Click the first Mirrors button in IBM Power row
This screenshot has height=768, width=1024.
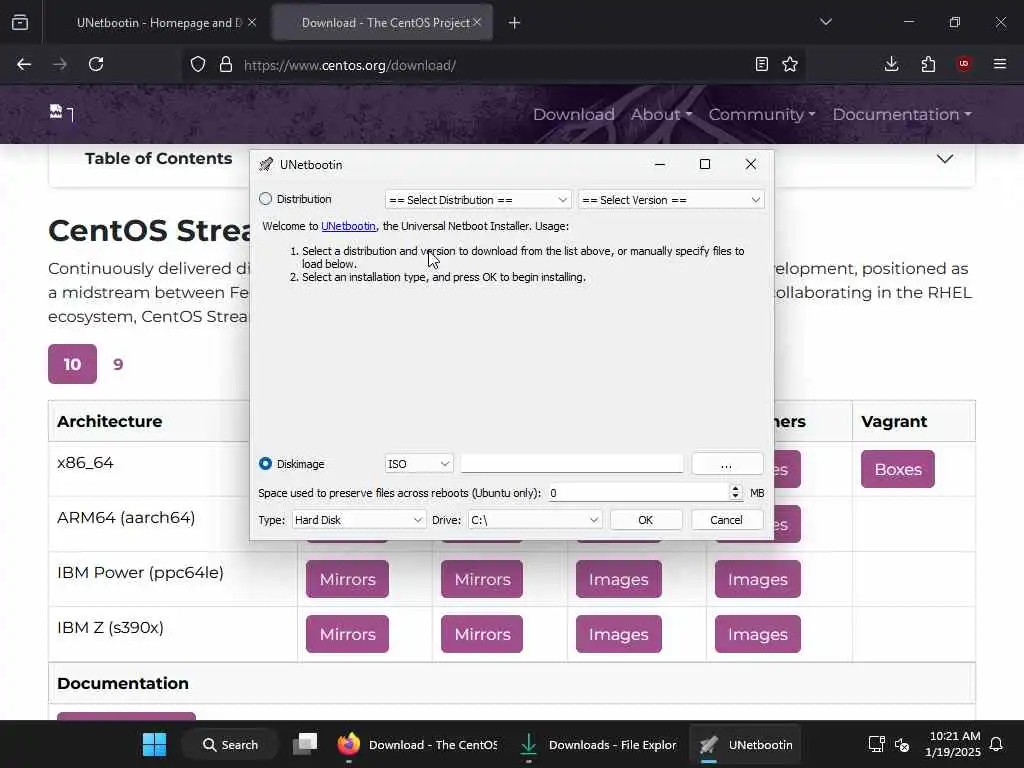347,579
